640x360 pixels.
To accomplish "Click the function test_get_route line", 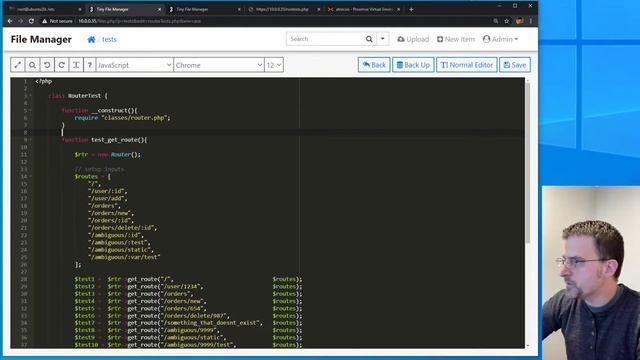I will [x=104, y=140].
